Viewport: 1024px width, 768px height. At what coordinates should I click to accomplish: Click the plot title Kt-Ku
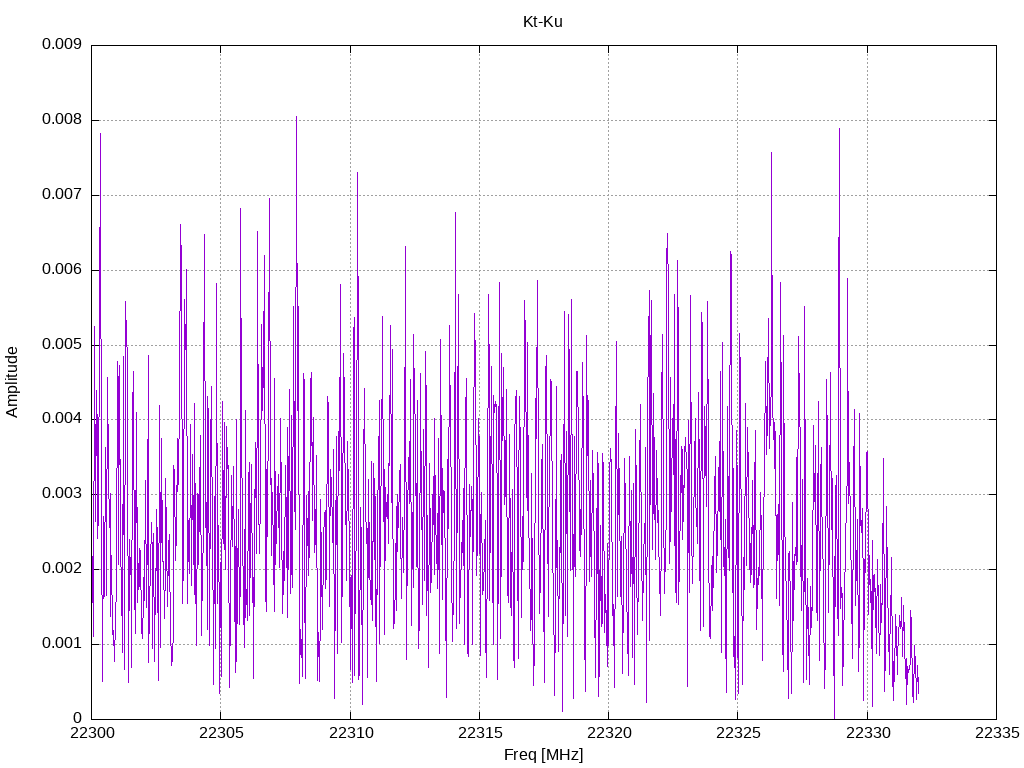point(543,22)
